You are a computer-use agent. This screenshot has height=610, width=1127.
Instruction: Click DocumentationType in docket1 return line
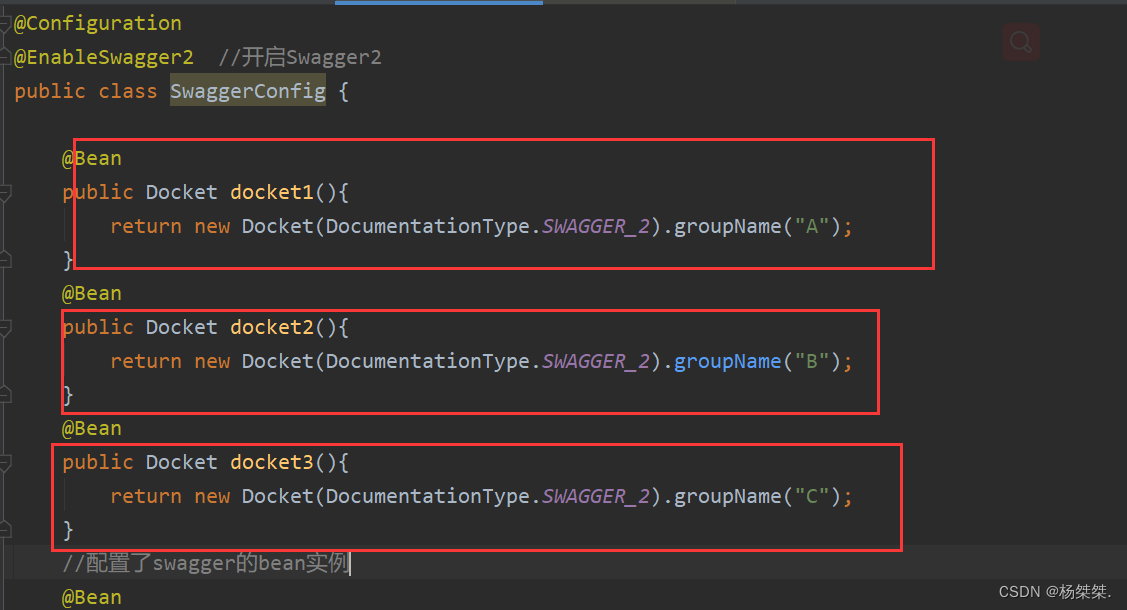pyautogui.click(x=428, y=226)
